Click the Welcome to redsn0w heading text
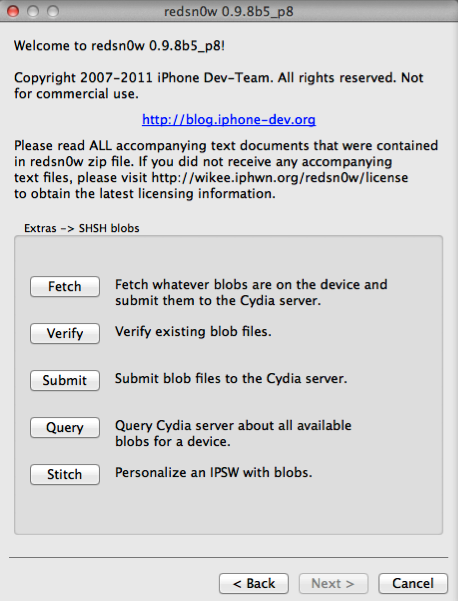 pyautogui.click(x=119, y=46)
